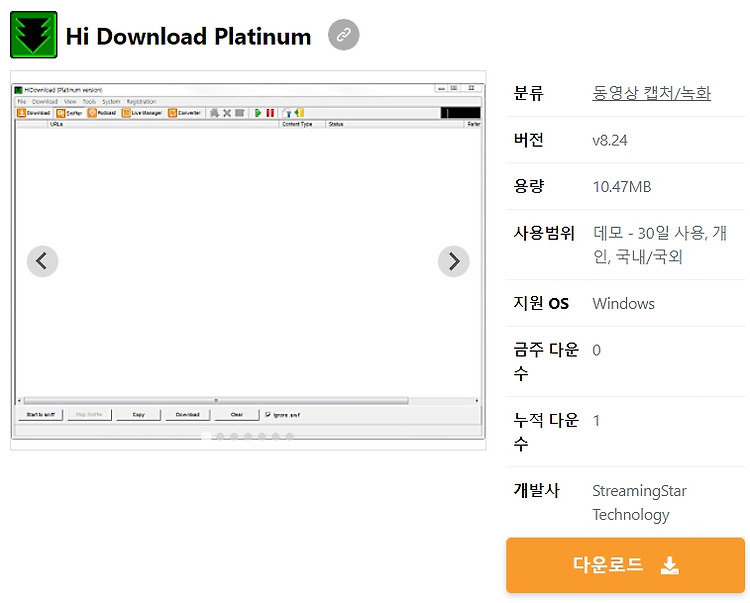
Task: Click Download toolbar icon in HiDownload window
Action: pyautogui.click(x=33, y=113)
